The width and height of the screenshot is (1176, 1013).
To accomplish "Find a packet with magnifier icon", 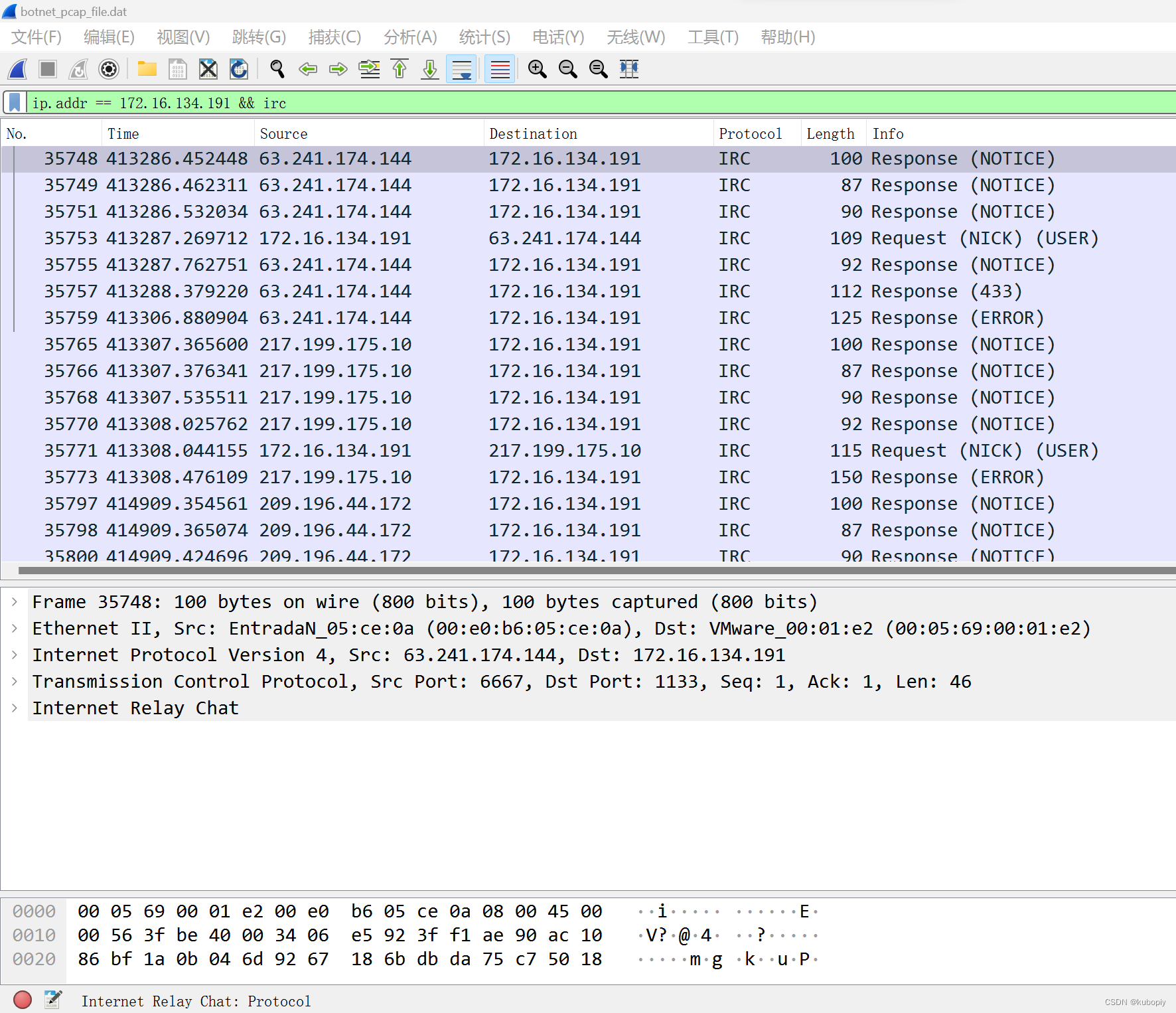I will click(x=277, y=69).
